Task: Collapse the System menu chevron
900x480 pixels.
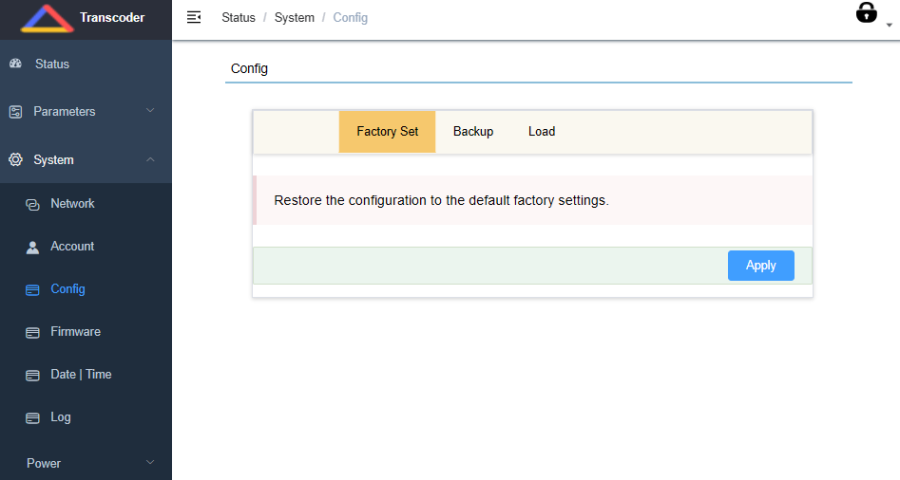Action: [x=150, y=159]
